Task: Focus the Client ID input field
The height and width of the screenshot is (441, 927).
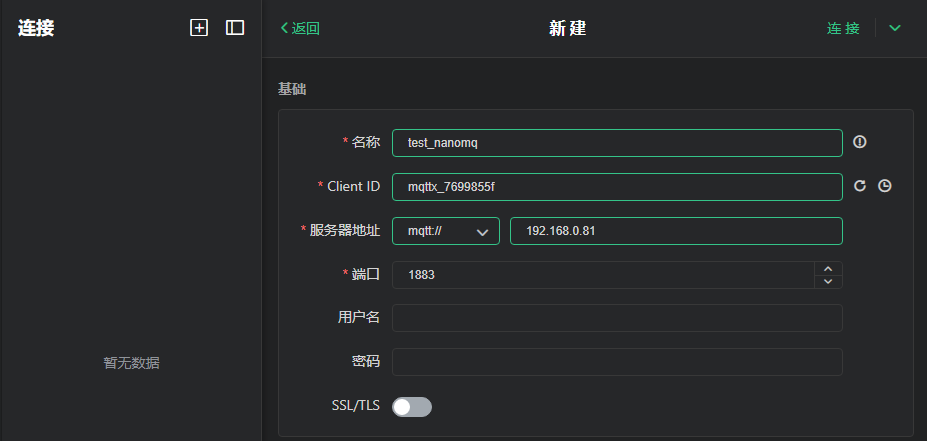Action: (x=617, y=187)
